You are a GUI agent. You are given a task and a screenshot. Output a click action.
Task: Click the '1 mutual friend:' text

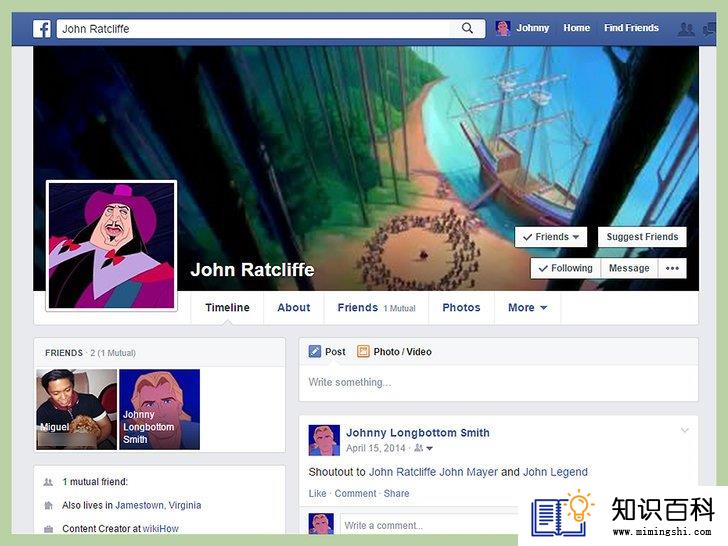[95, 482]
